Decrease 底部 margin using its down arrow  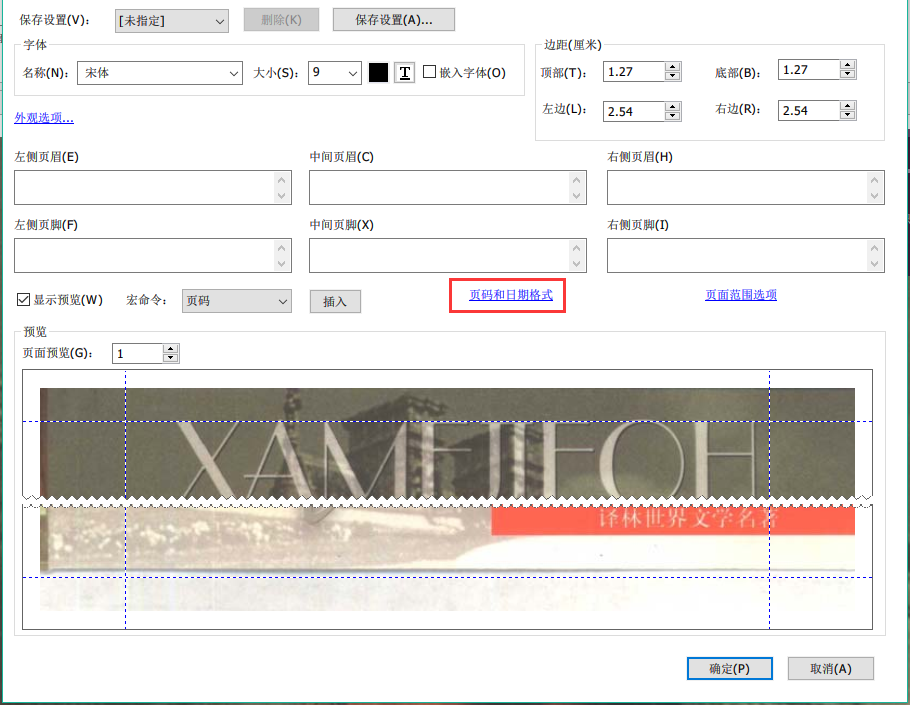(x=849, y=76)
